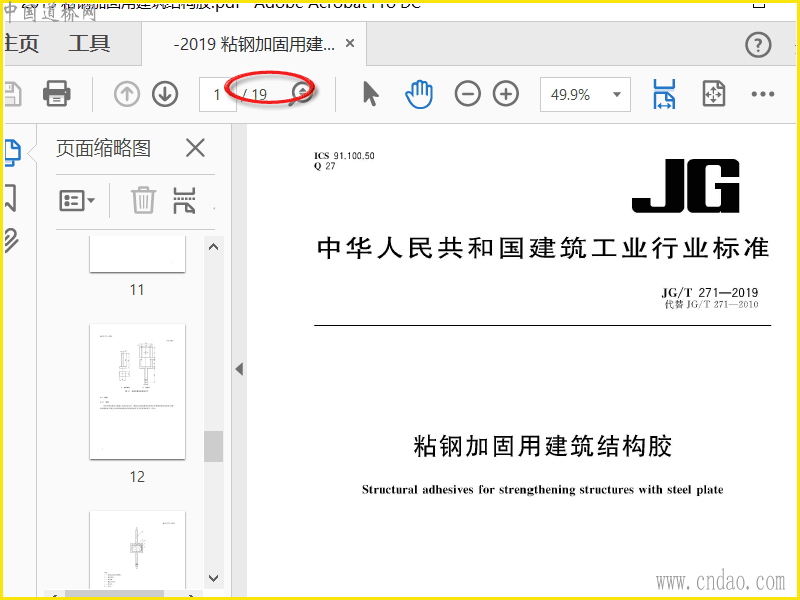This screenshot has width=800, height=600.
Task: Click the English title Structural adhesives text
Action: 542,490
